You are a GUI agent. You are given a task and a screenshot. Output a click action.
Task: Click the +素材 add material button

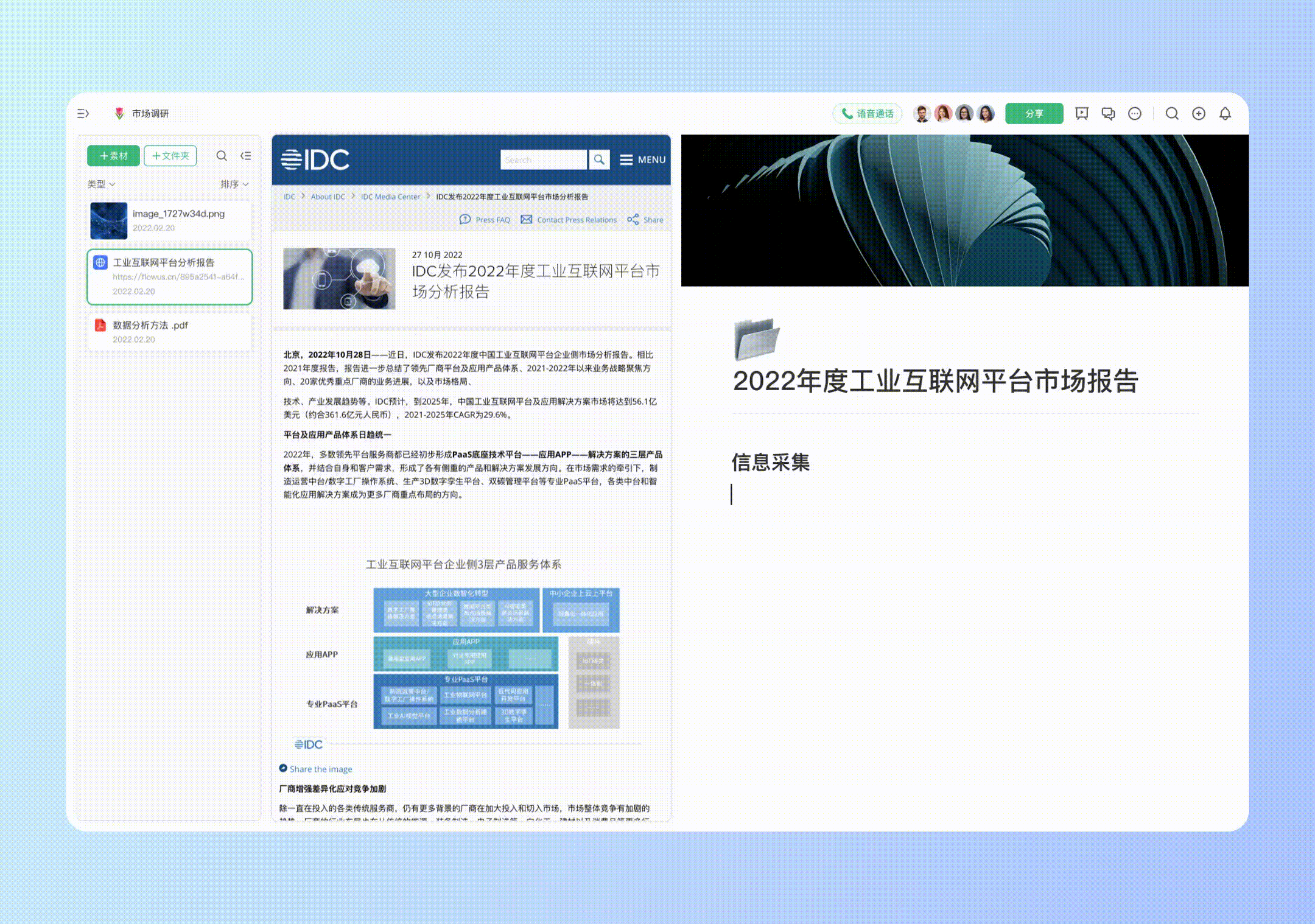[x=113, y=156]
